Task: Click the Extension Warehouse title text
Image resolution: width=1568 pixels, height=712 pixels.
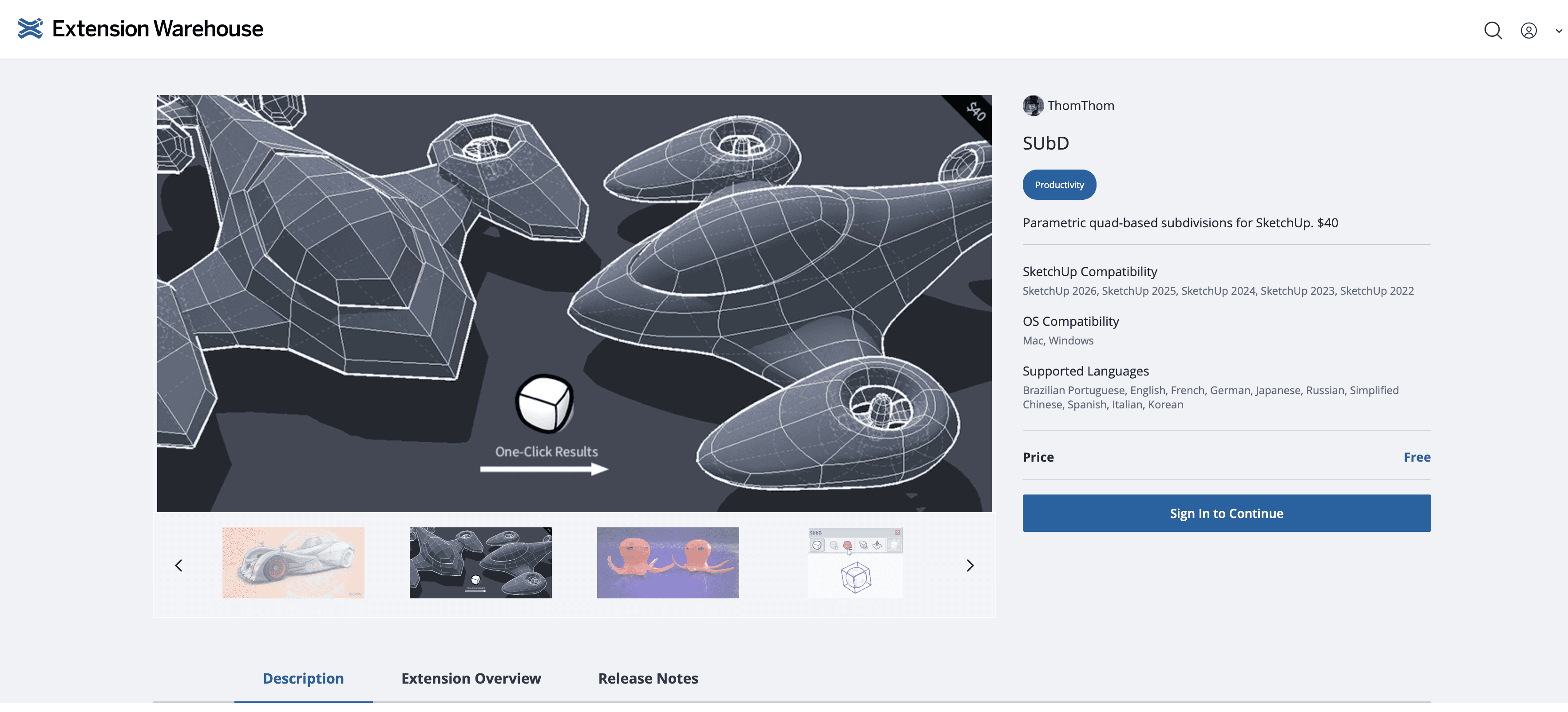Action: coord(158,28)
